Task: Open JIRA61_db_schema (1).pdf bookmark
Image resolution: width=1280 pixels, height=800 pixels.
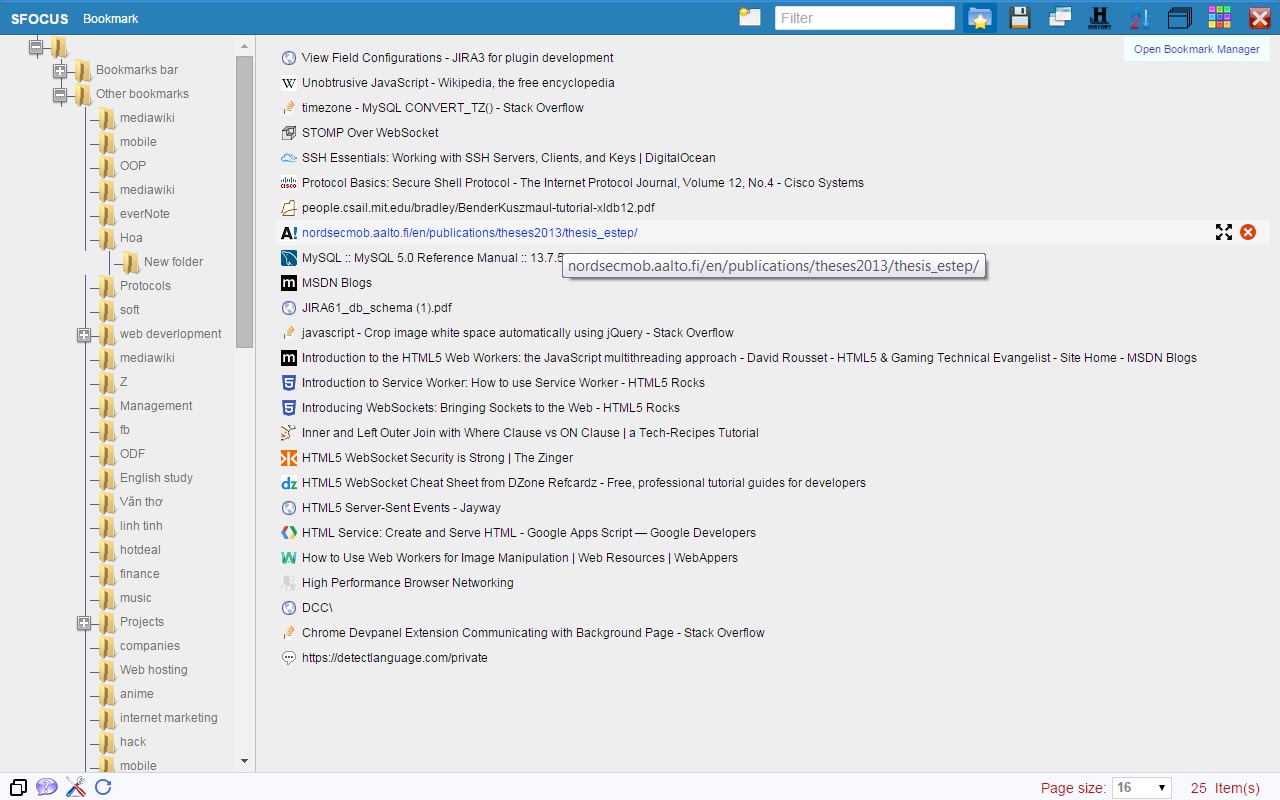Action: pos(377,308)
